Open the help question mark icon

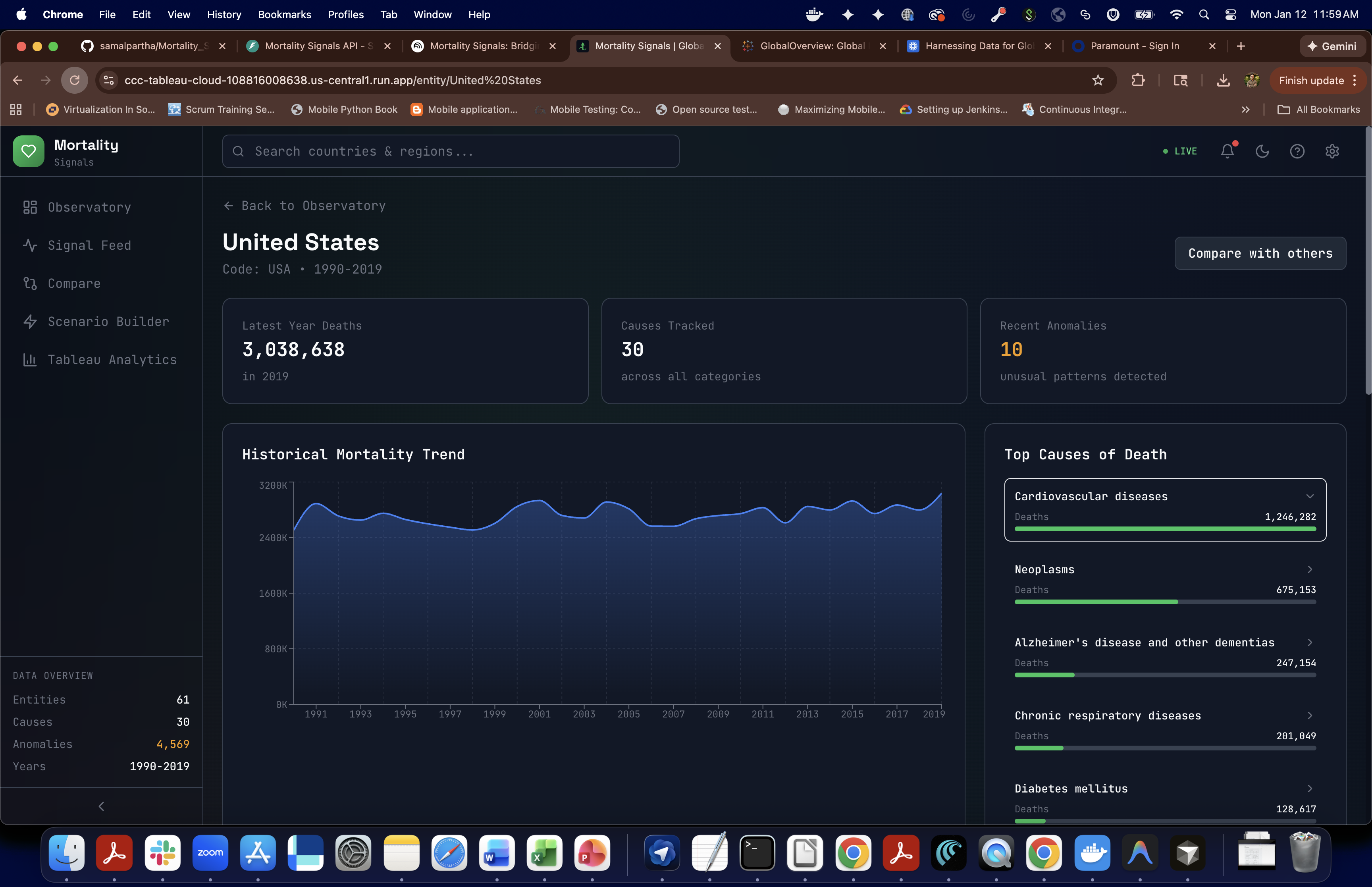point(1297,151)
